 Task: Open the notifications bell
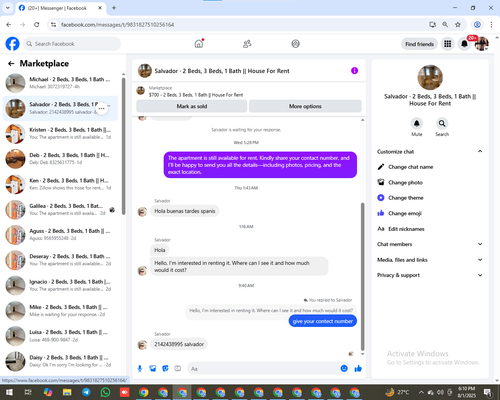(464, 44)
